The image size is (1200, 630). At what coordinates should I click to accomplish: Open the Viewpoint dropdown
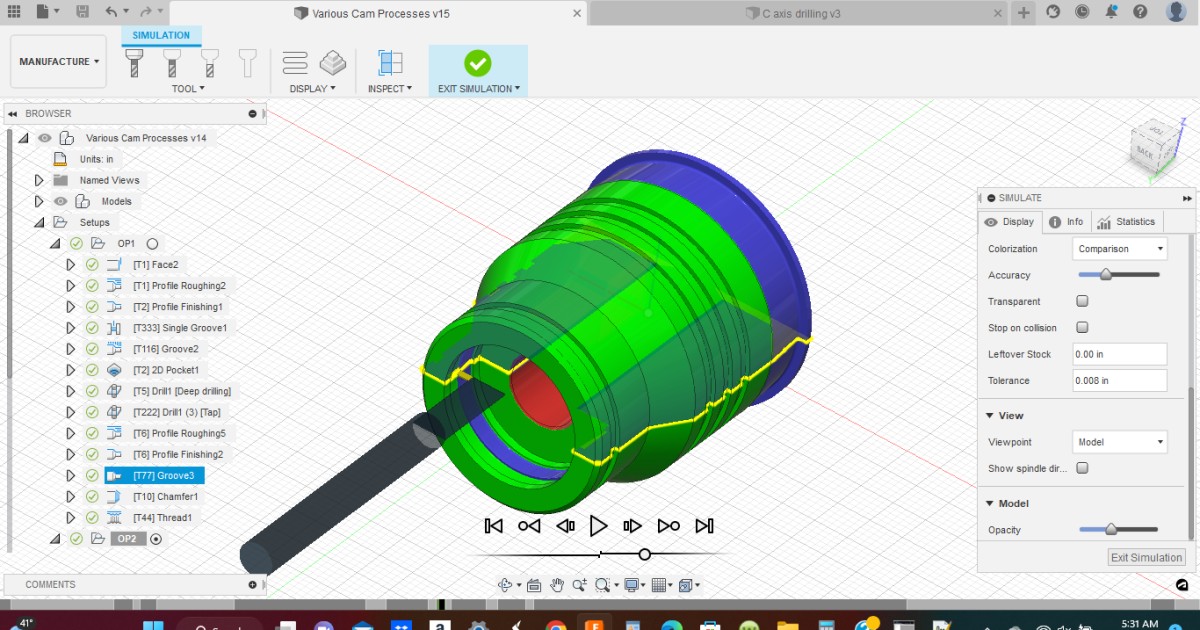click(x=1119, y=441)
